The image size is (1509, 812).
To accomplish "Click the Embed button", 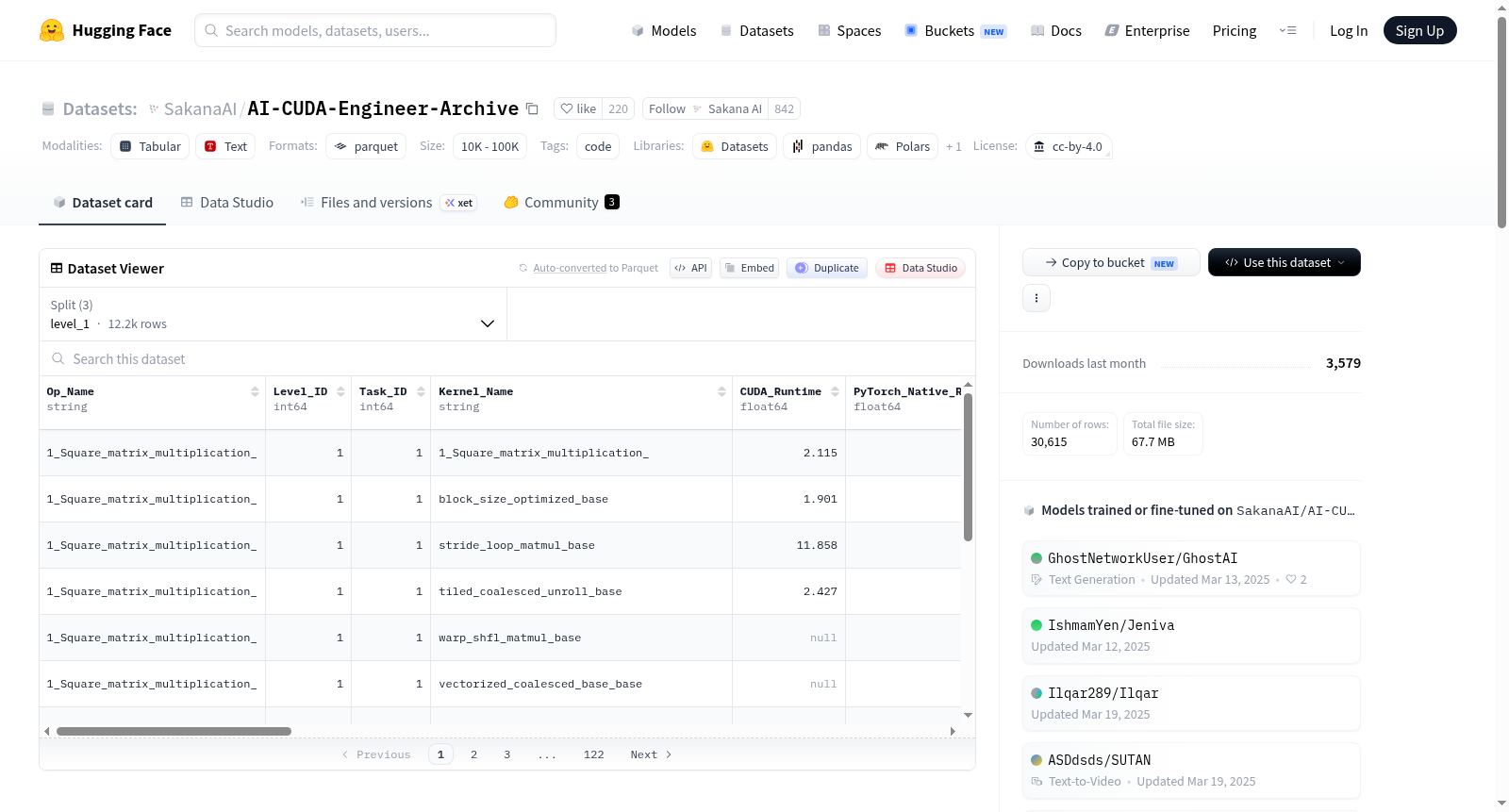I will (749, 268).
